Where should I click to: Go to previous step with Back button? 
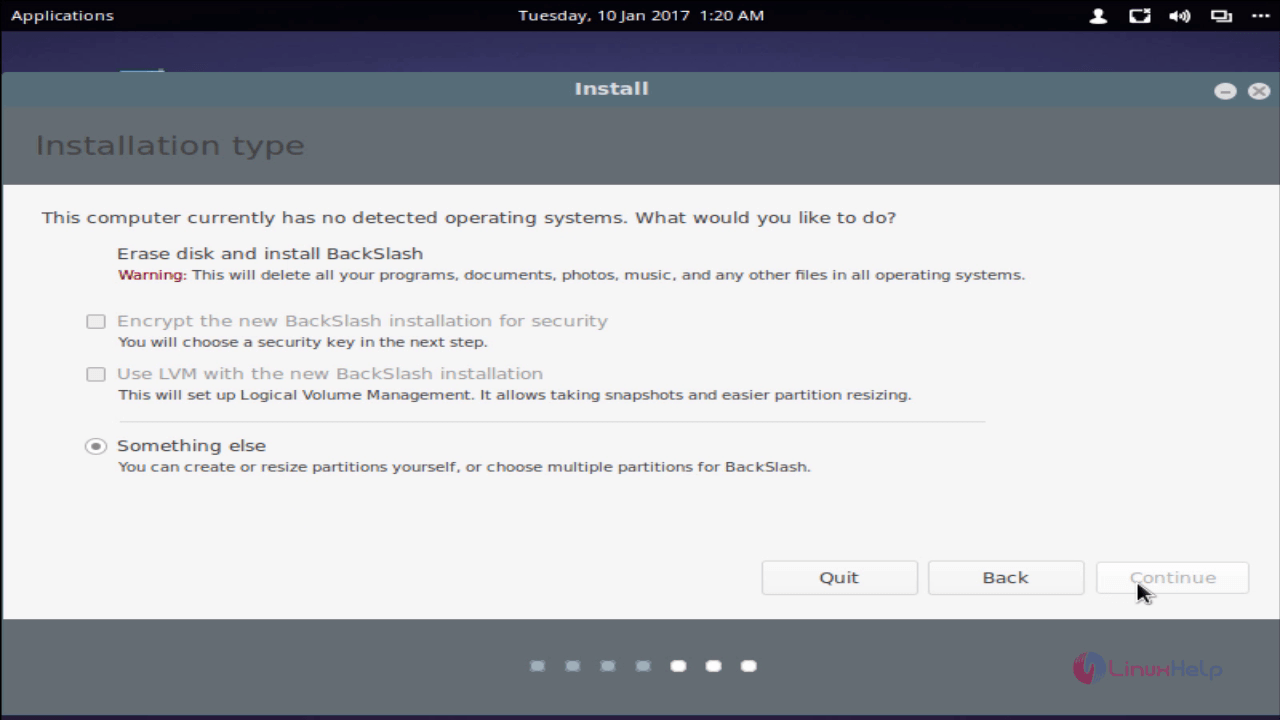[x=1005, y=578]
